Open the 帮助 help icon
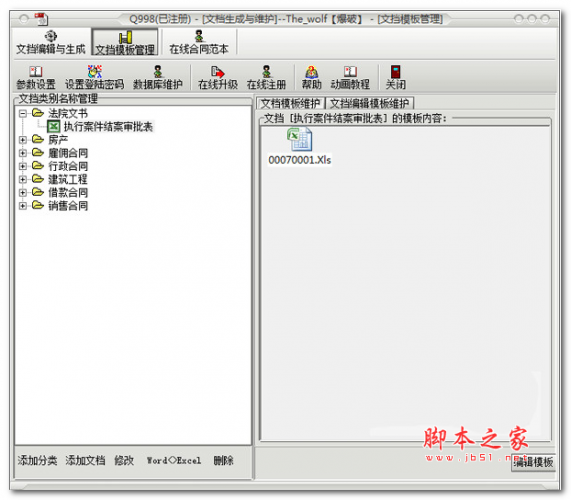The height and width of the screenshot is (500, 571). point(311,72)
